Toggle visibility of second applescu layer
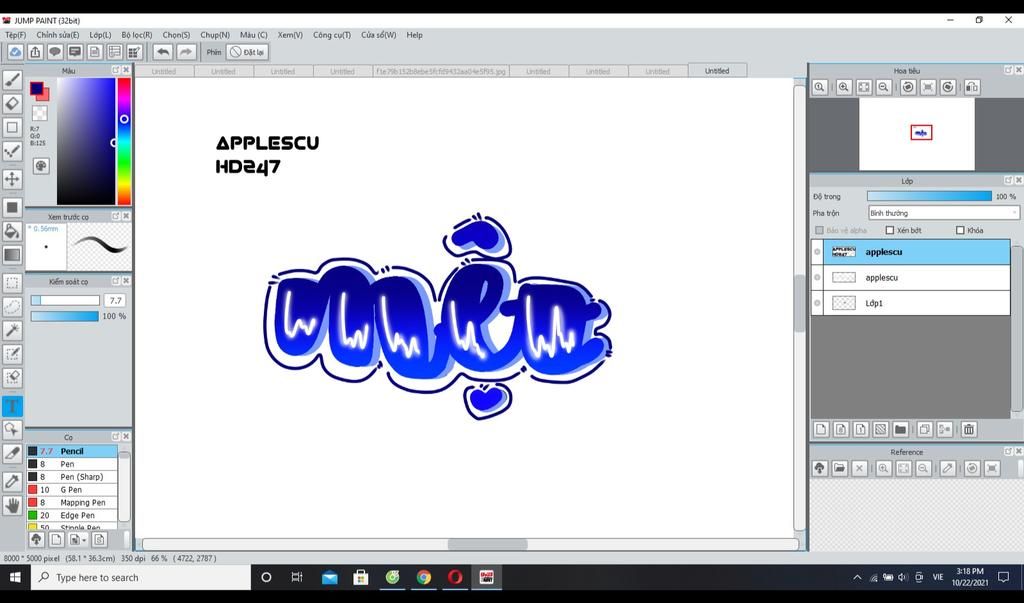The height and width of the screenshot is (603, 1024). pos(817,277)
